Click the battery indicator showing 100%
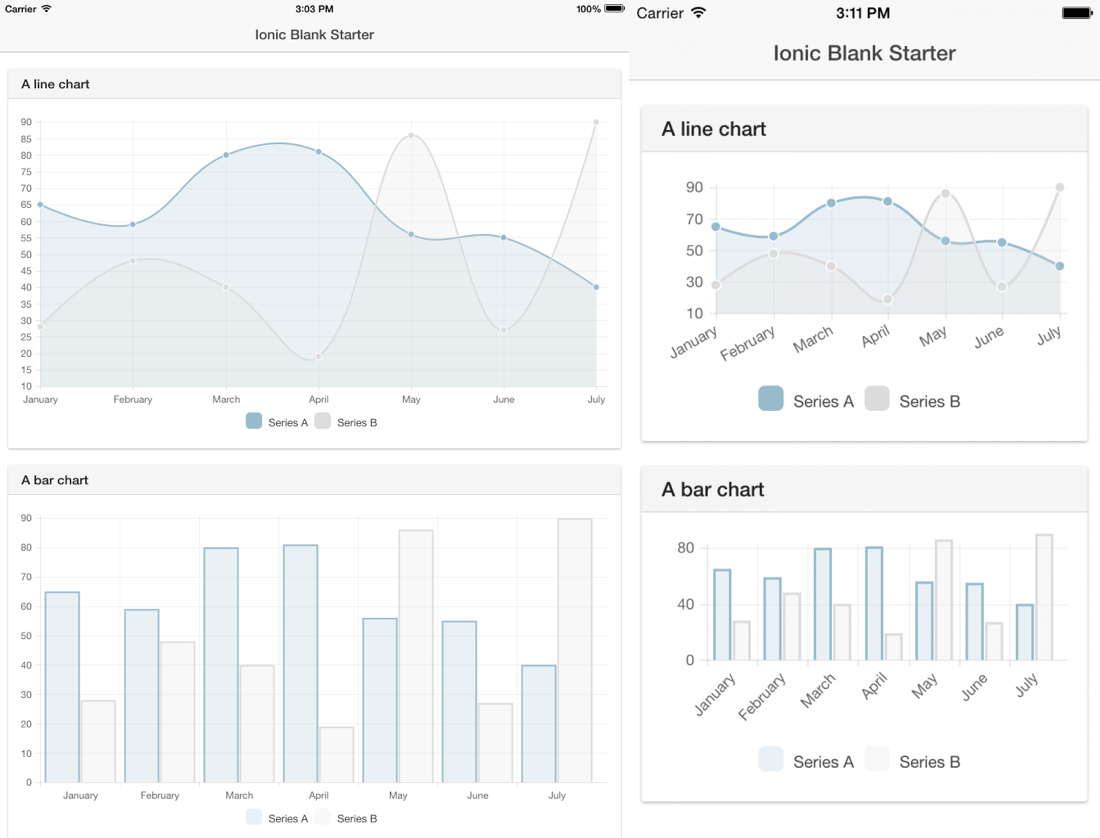The width and height of the screenshot is (1100, 838). pos(589,8)
